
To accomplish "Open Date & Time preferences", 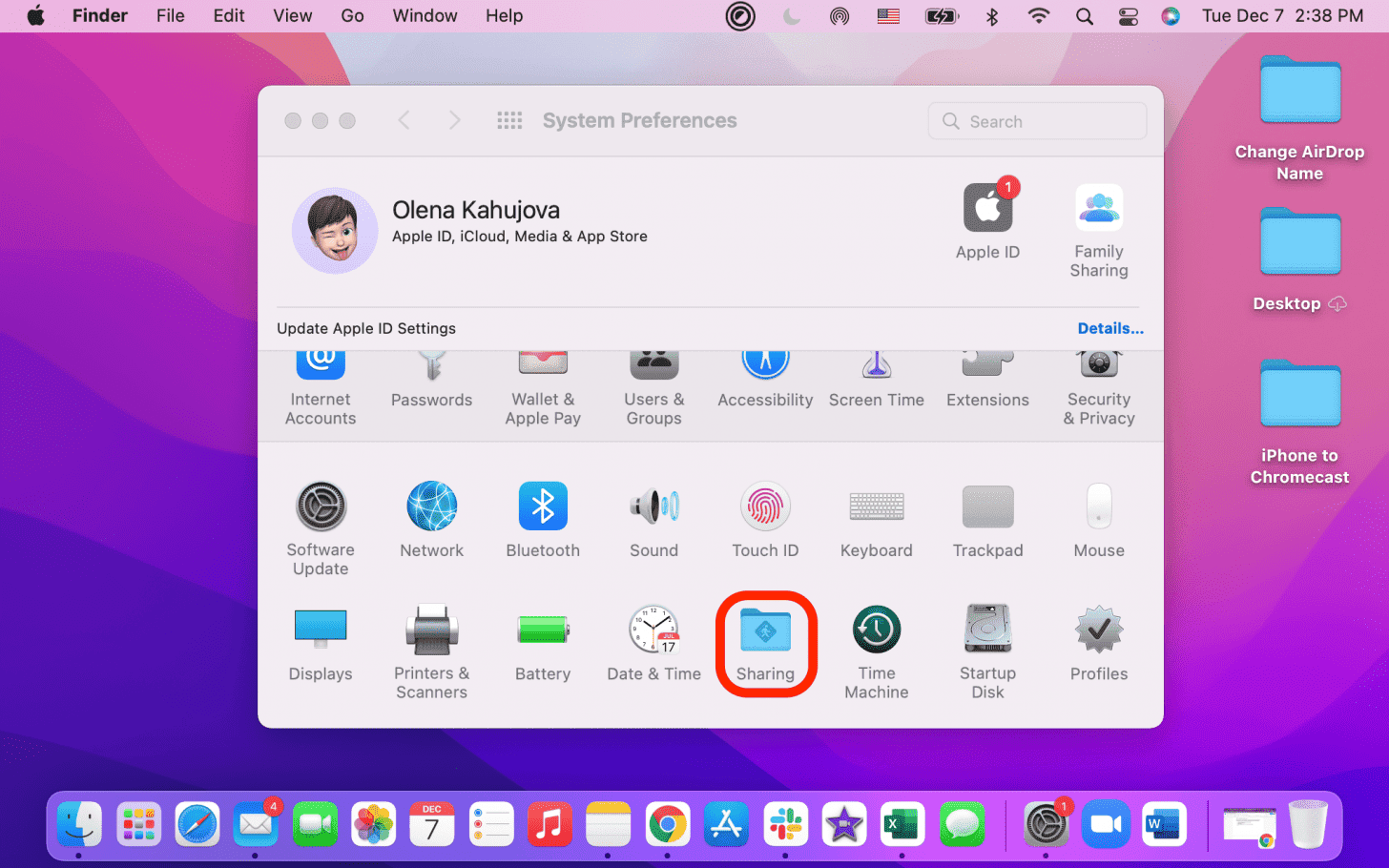I will pos(653,645).
